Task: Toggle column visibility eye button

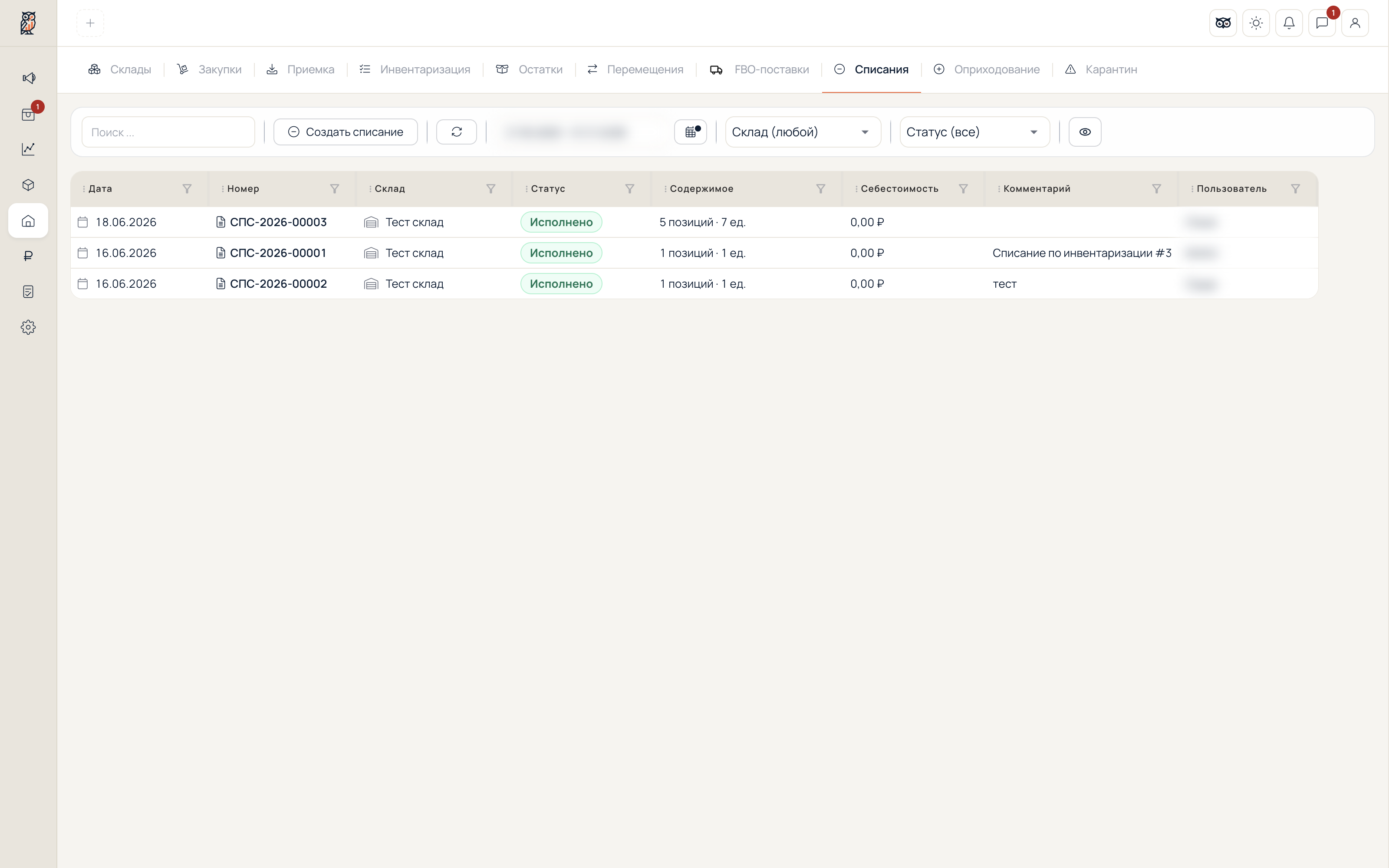Action: click(1085, 132)
